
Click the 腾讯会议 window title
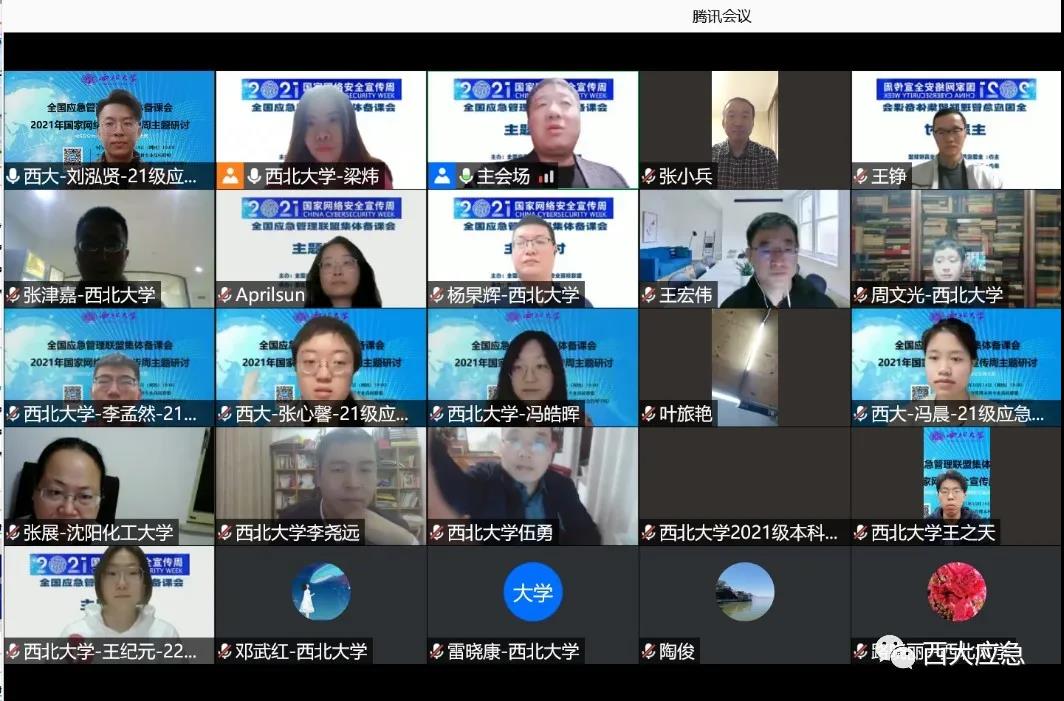tap(720, 16)
